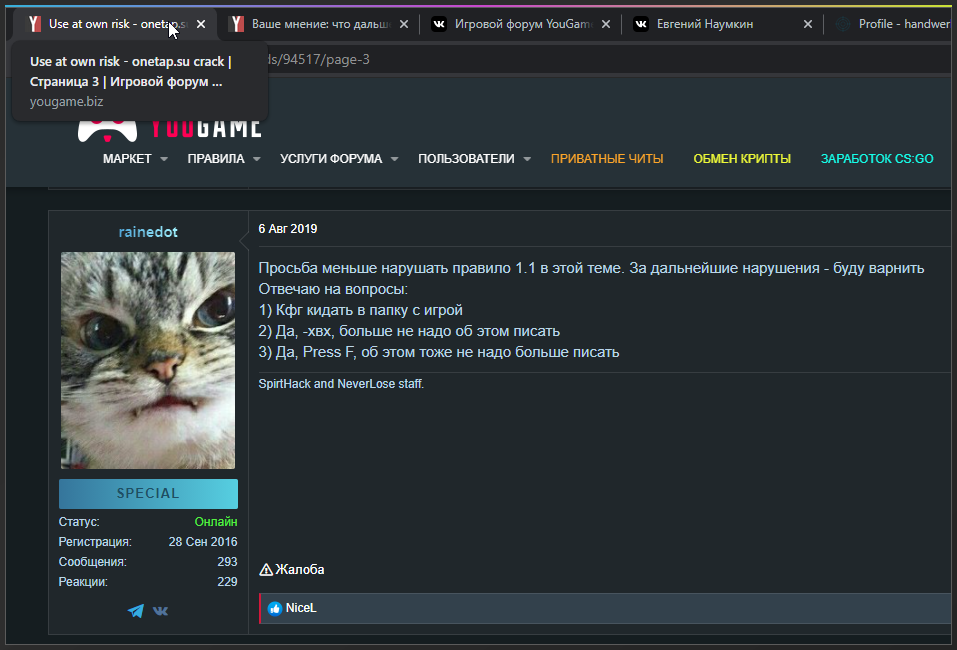Screen dimensions: 957x650
Task: Click the 'SpirtHack and NeverLose staff.' signature
Action: [341, 384]
